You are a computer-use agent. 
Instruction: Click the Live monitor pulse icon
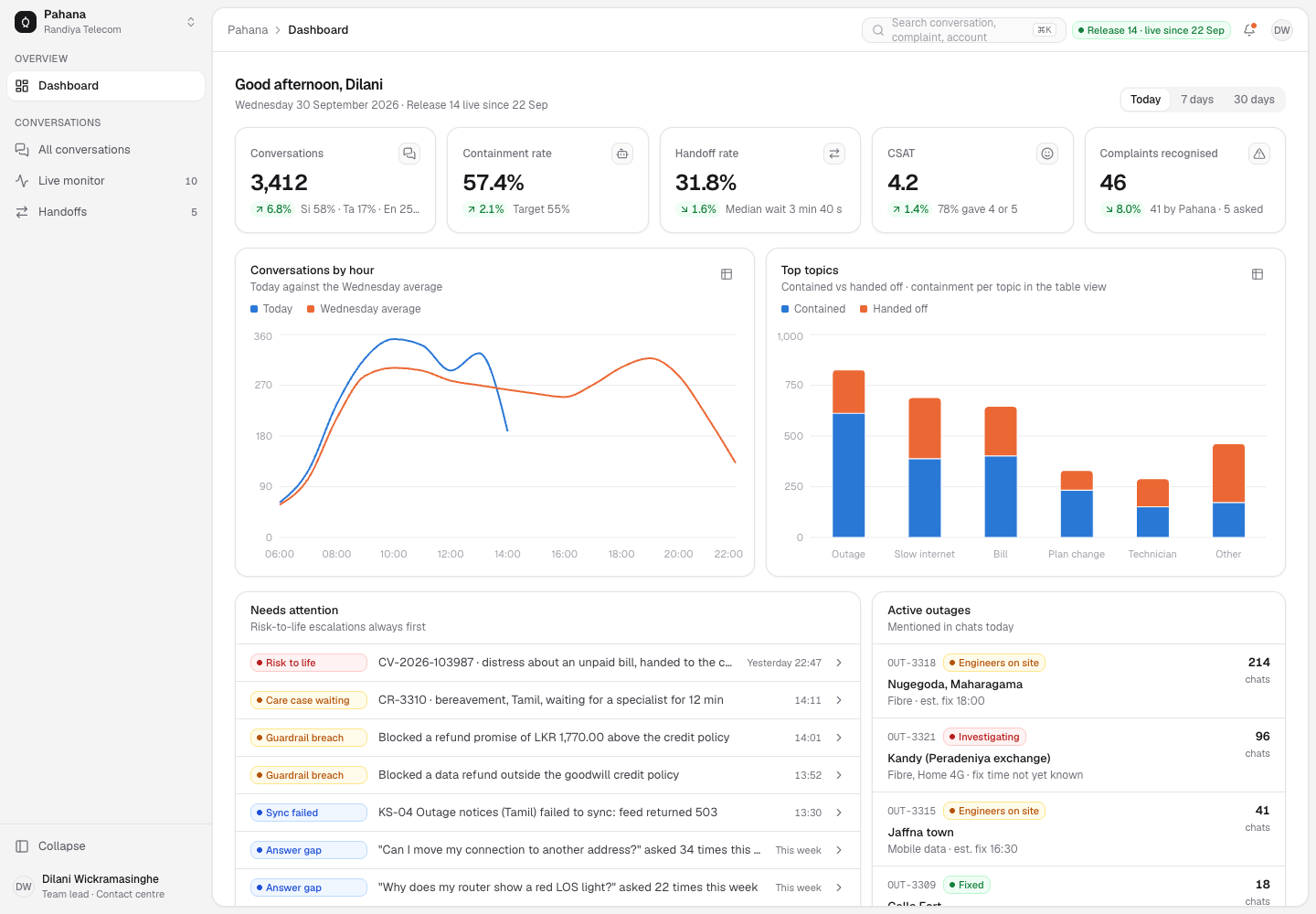tap(22, 181)
